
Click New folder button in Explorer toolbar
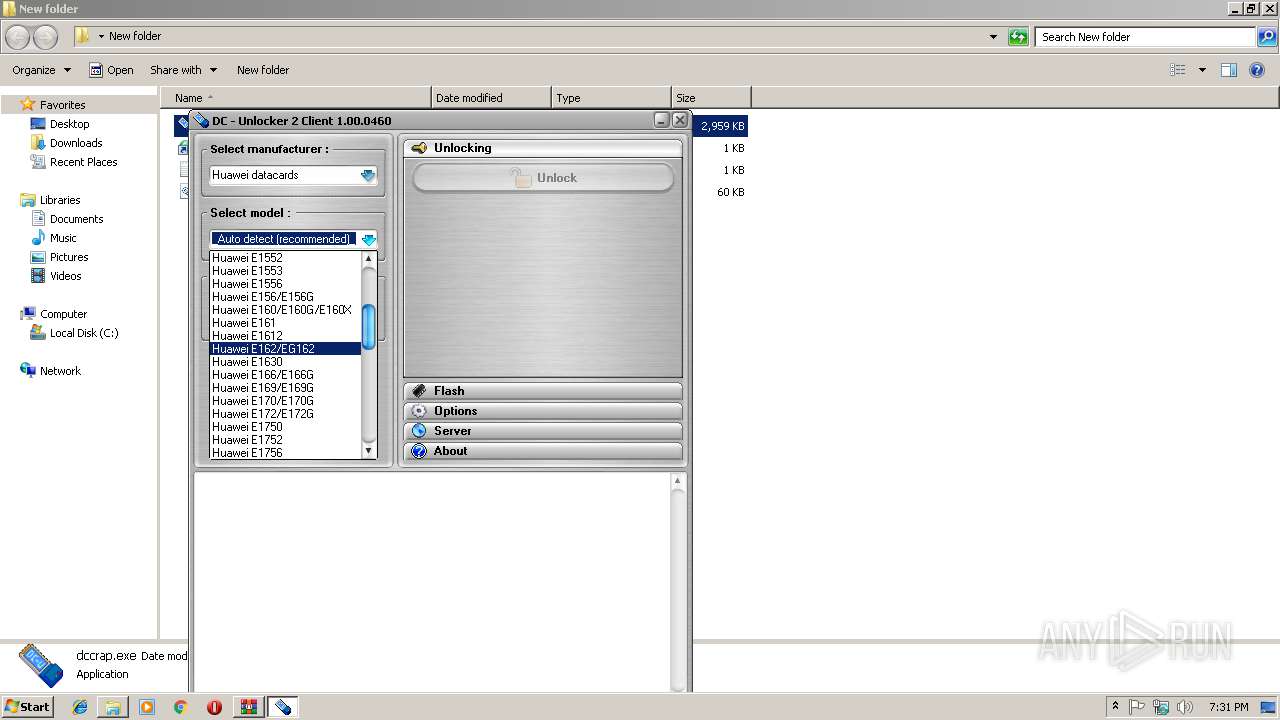[263, 70]
